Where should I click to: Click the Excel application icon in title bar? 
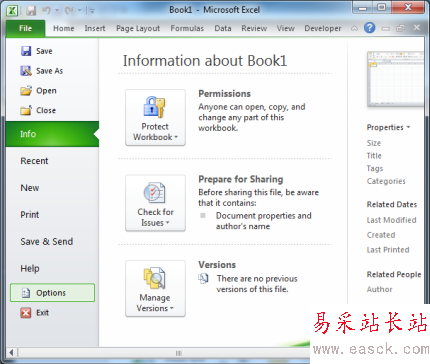pos(12,11)
